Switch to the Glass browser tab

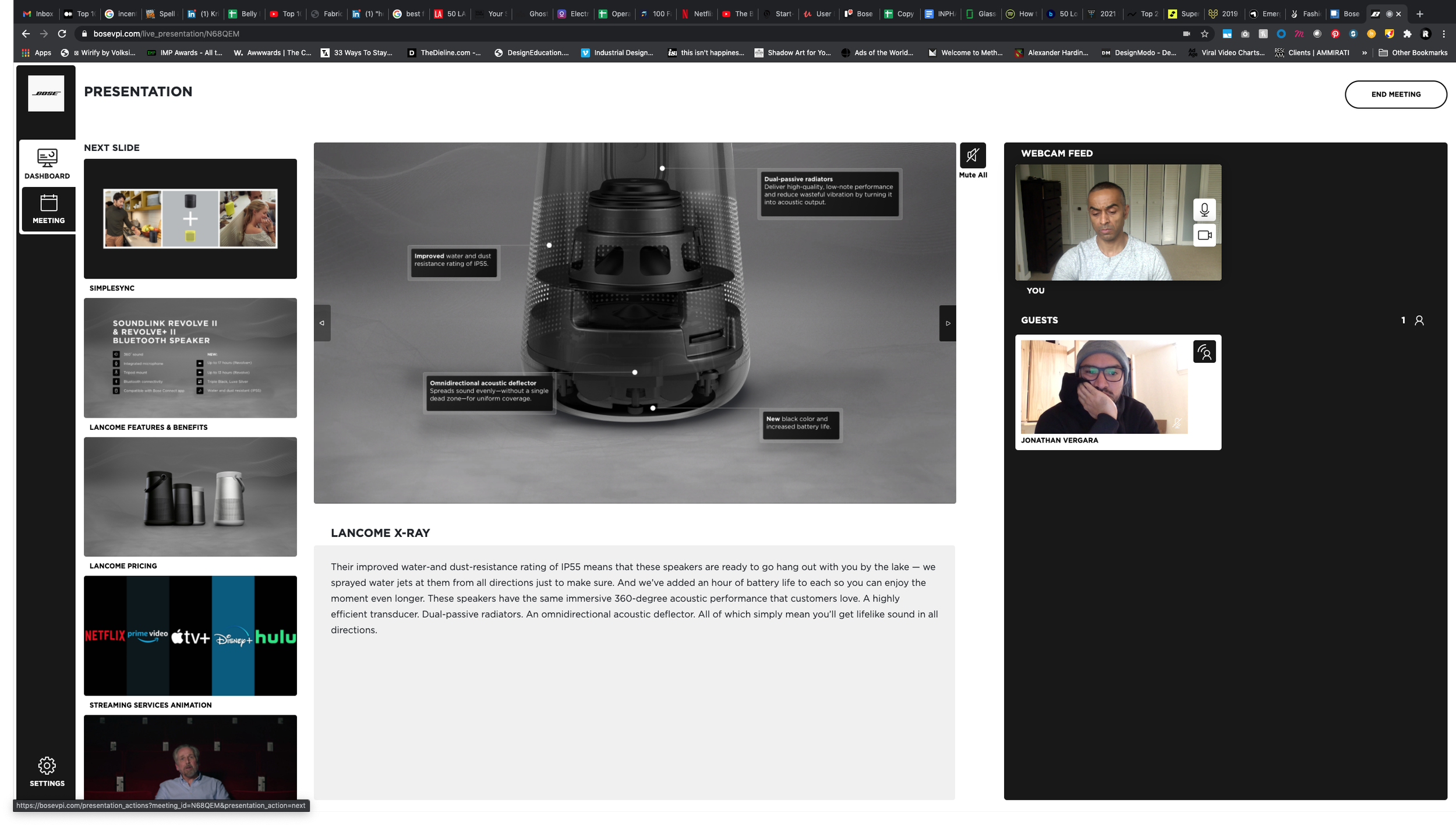(981, 14)
